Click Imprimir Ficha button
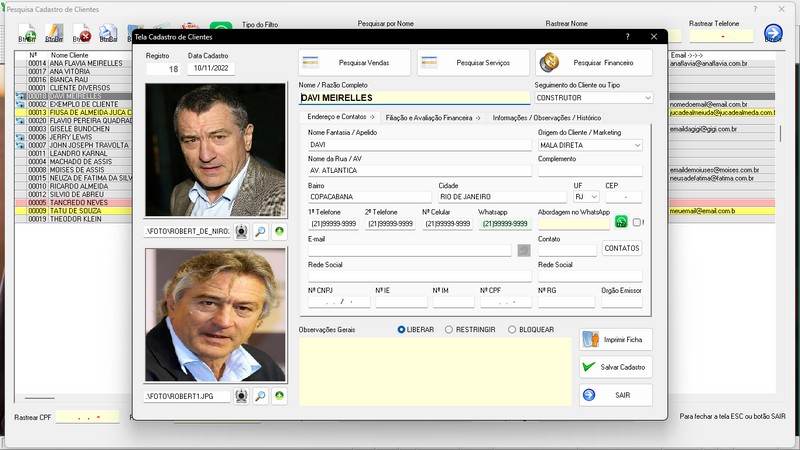 click(615, 339)
